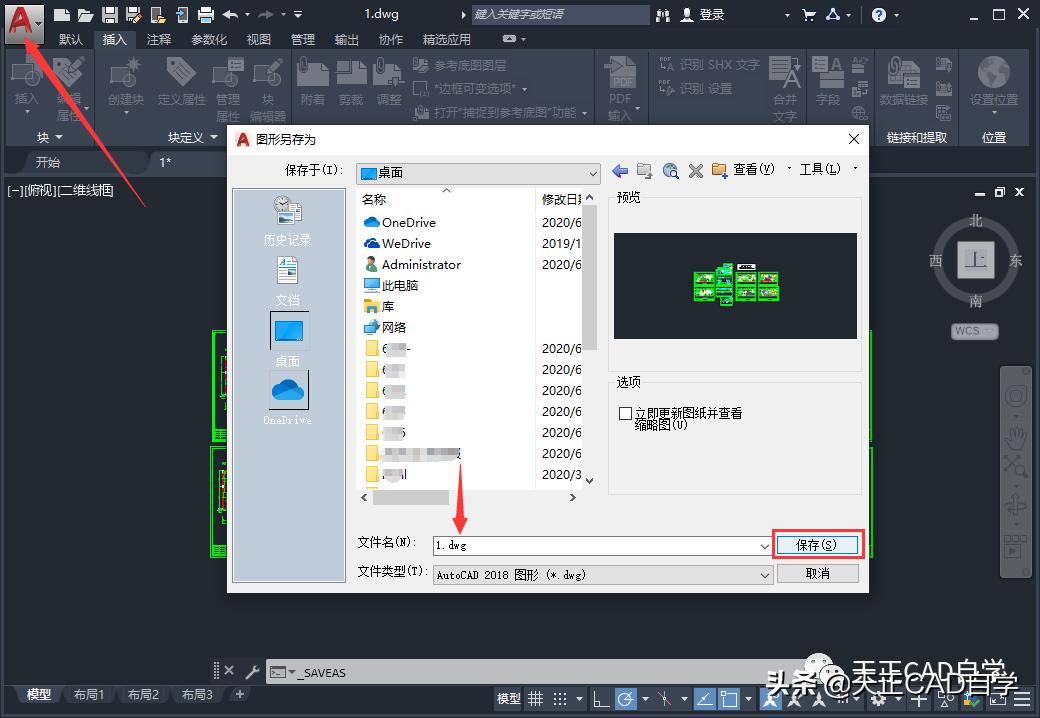Toggle grid display in status bar
The height and width of the screenshot is (718, 1040).
pos(534,698)
